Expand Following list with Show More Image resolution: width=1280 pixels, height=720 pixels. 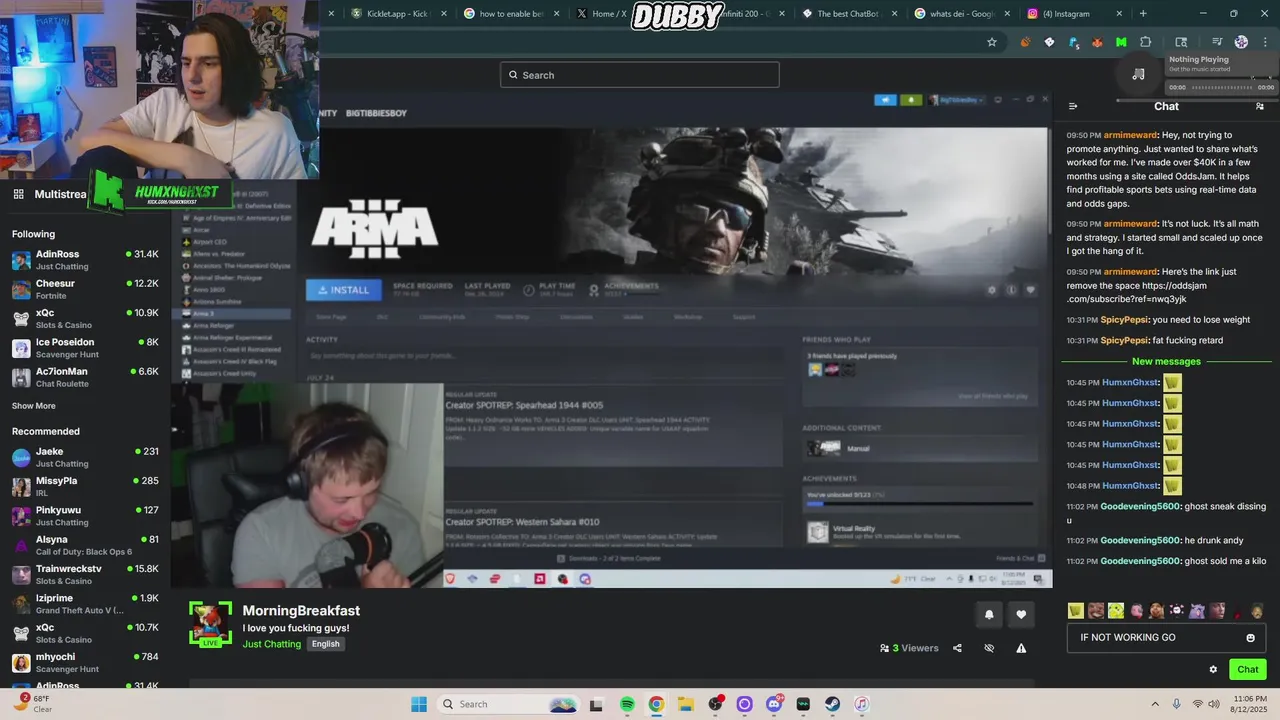point(34,406)
